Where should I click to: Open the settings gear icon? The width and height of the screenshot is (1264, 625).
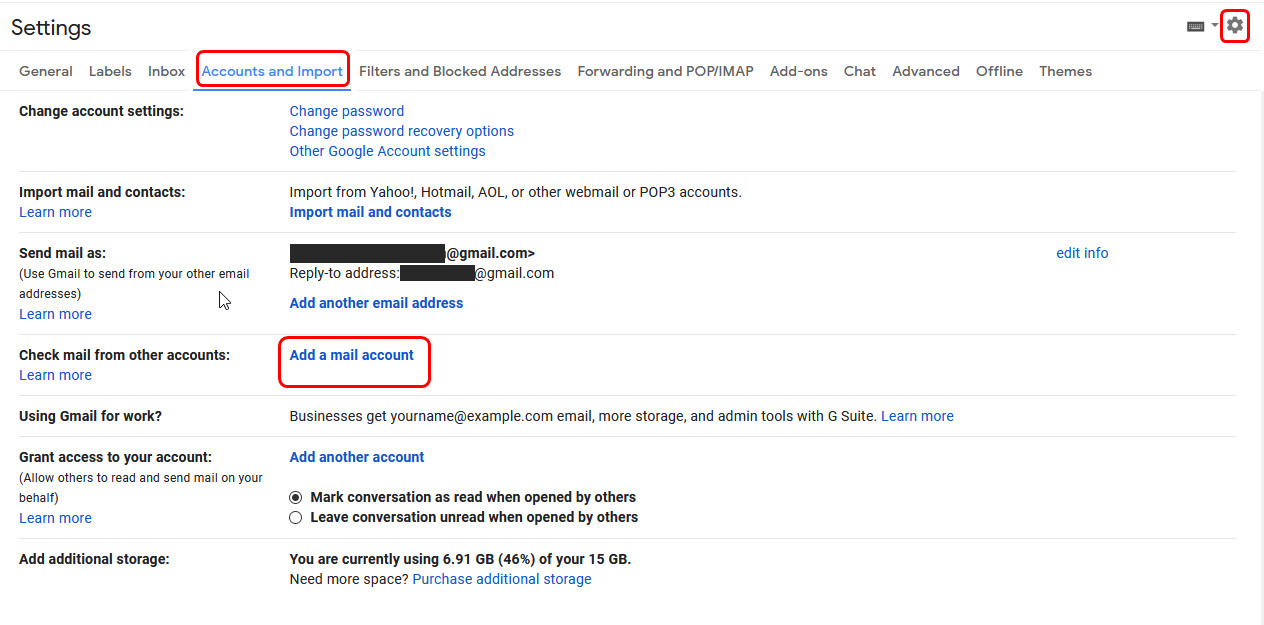1235,25
